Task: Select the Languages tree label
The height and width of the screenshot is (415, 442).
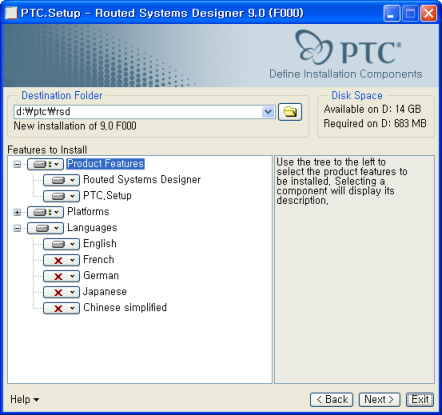Action: (x=92, y=228)
